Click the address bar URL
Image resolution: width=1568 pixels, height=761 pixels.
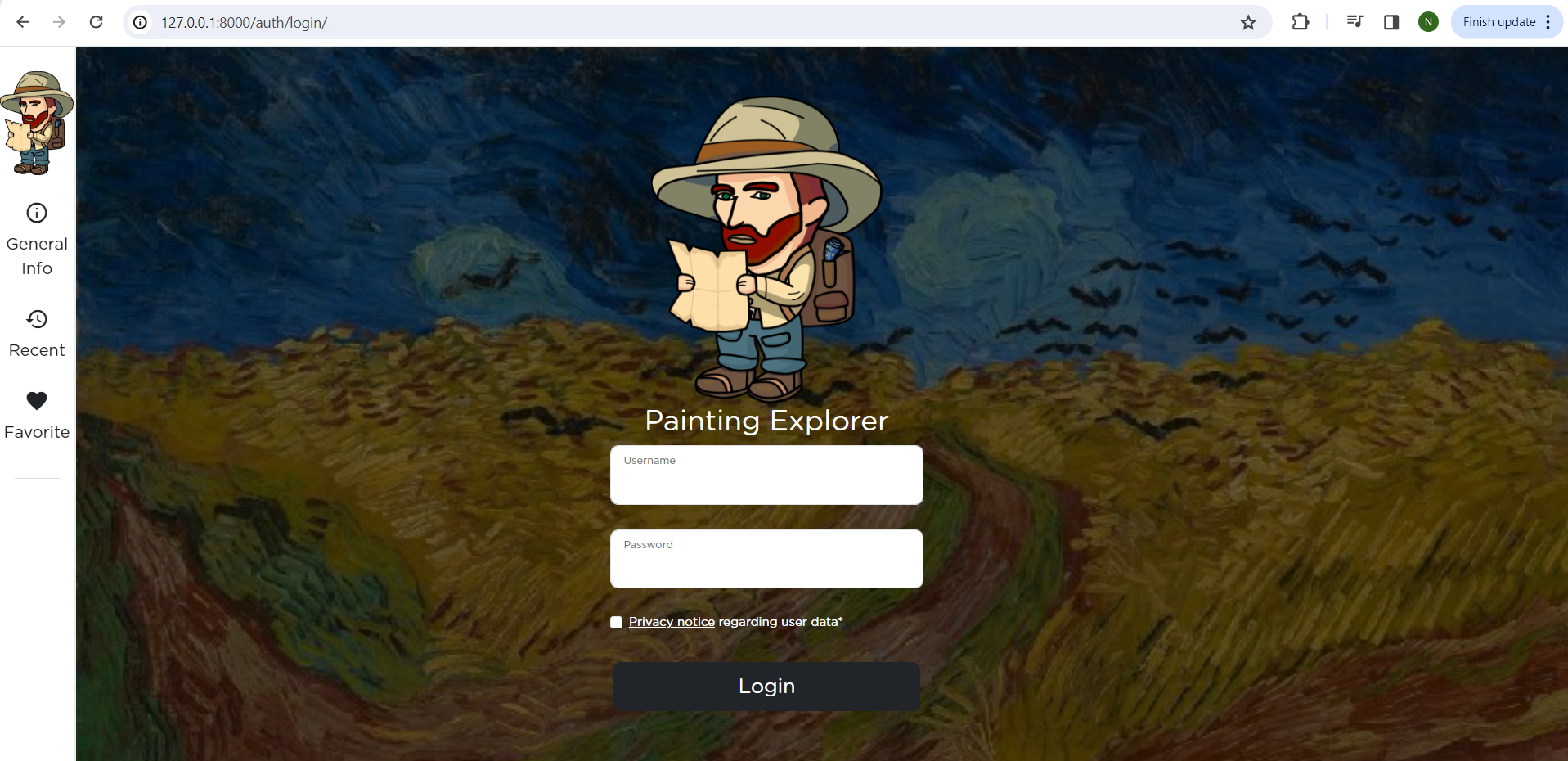[244, 23]
